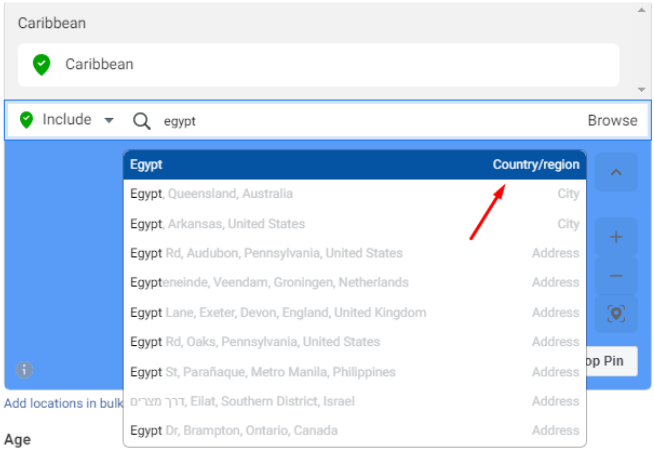This screenshot has width=654, height=459.
Task: Zoom out the map with minus icon
Action: (x=616, y=276)
